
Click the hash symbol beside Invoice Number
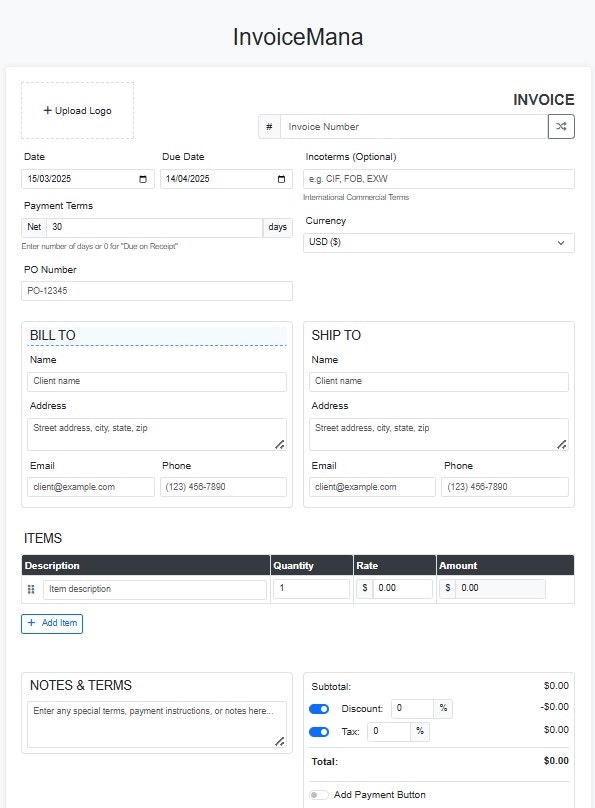[x=269, y=127]
